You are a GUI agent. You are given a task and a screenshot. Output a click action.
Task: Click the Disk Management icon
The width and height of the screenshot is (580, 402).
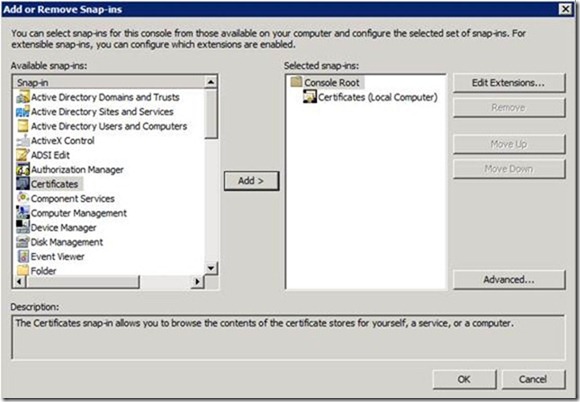(x=23, y=242)
